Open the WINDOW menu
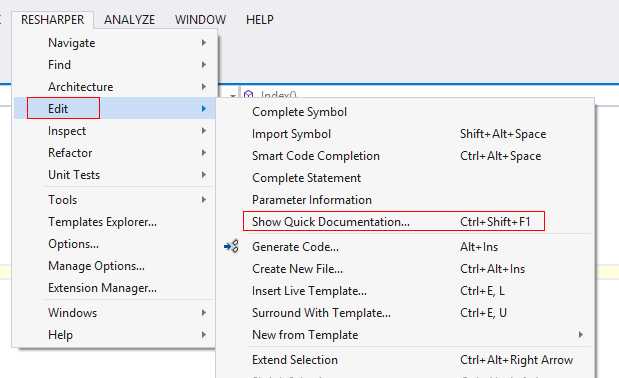 coord(201,19)
